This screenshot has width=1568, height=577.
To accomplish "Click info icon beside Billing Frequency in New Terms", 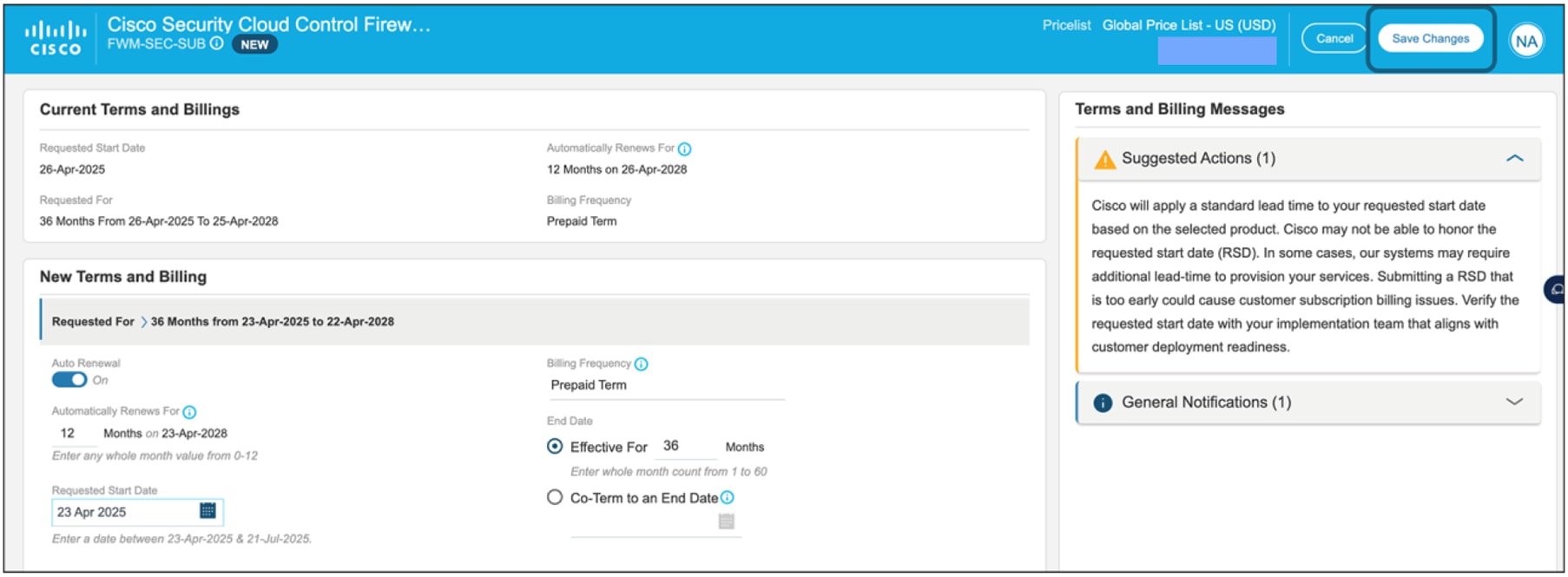I will coord(641,364).
